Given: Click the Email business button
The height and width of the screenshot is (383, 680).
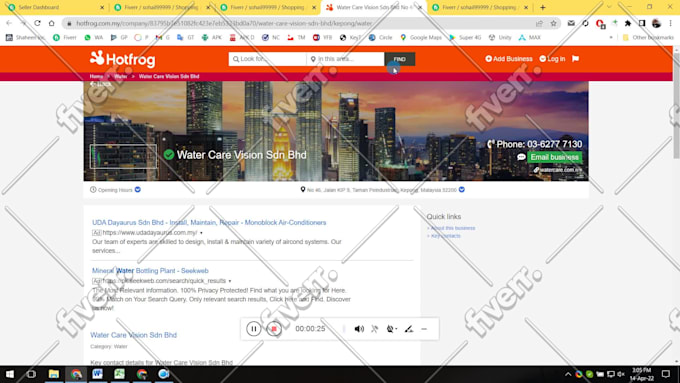Looking at the screenshot, I should [x=554, y=157].
